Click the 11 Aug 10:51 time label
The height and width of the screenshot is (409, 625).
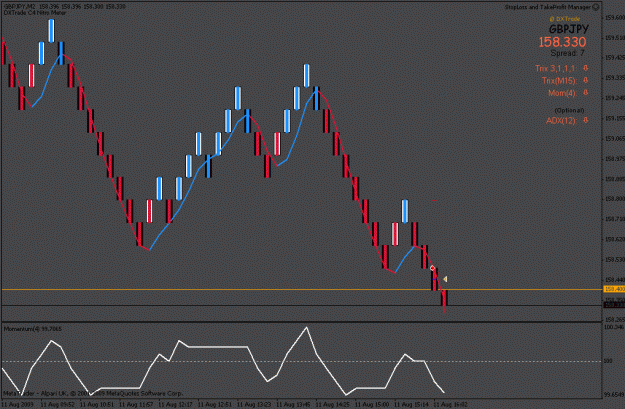(x=97, y=404)
